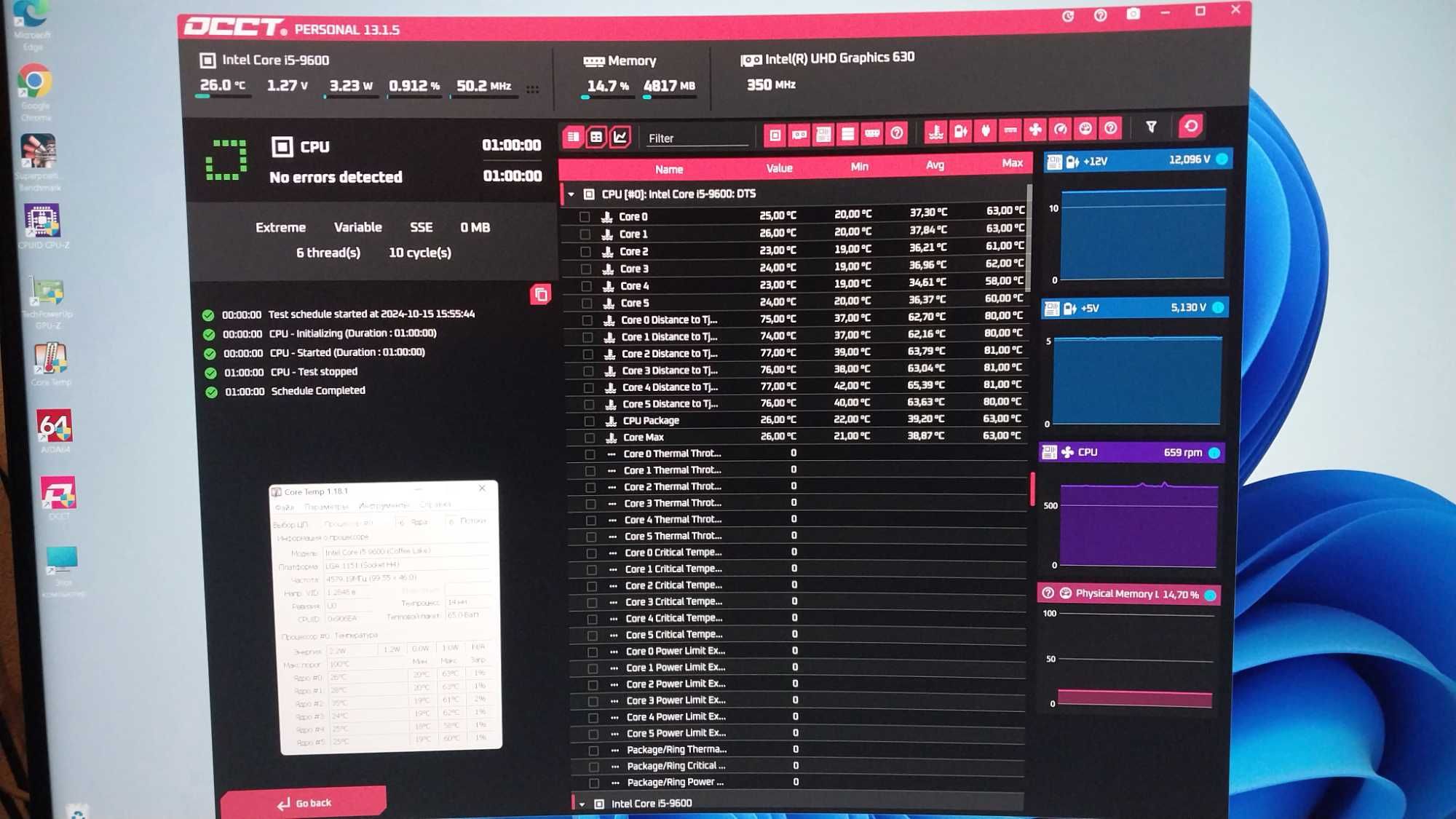The height and width of the screenshot is (819, 1456).
Task: Toggle unknown hardware filter icon
Action: (x=897, y=132)
